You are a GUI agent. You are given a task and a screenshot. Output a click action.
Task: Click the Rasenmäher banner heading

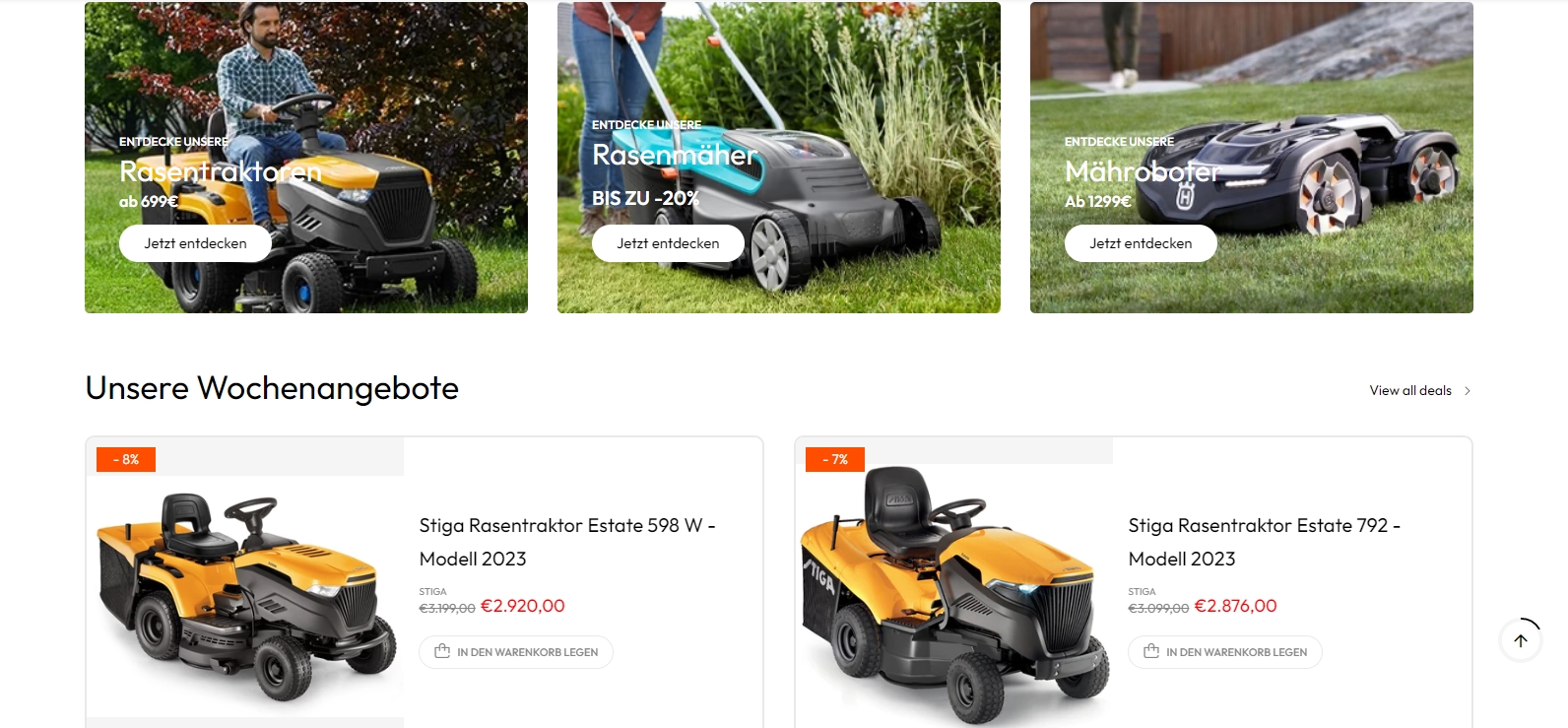click(x=675, y=155)
